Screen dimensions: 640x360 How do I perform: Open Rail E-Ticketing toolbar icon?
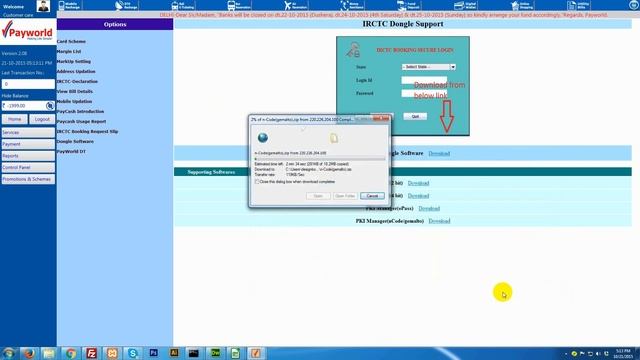click(x=182, y=6)
